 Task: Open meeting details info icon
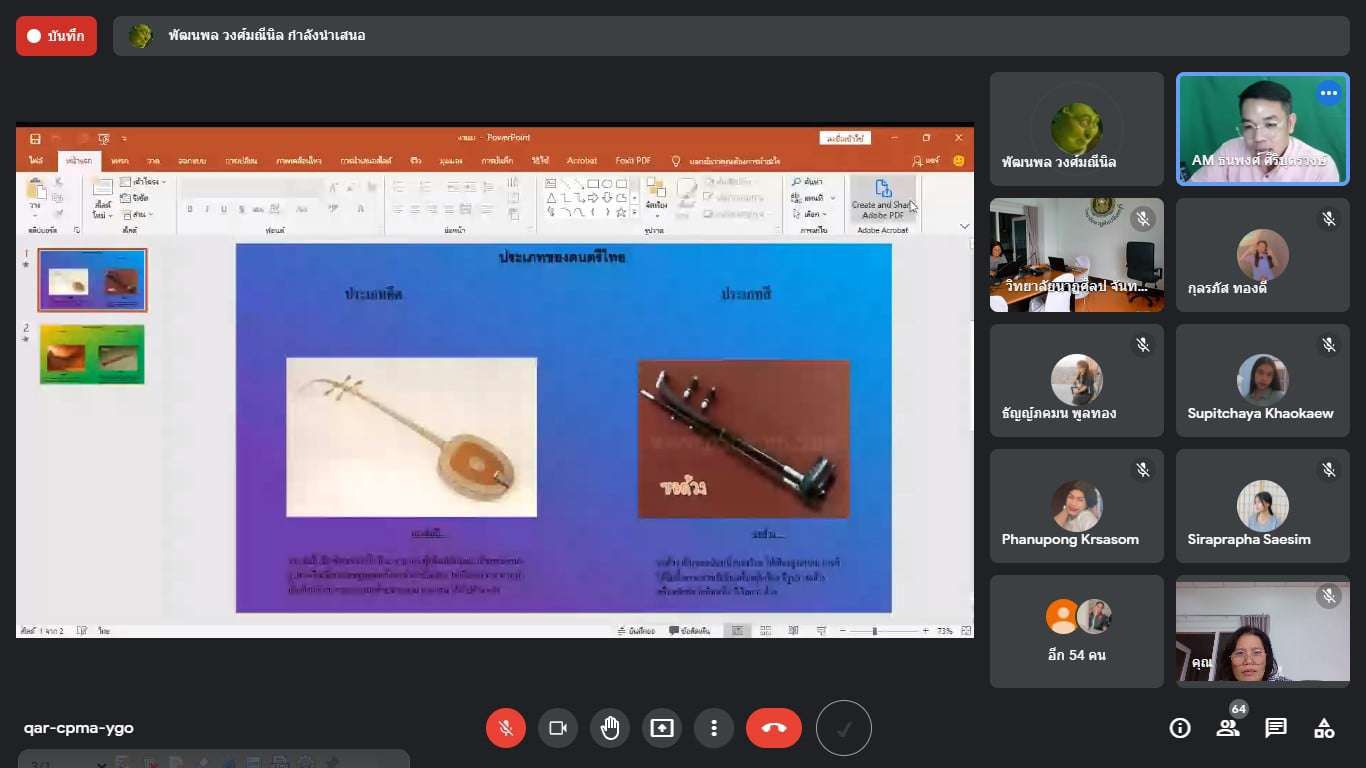(x=1180, y=728)
